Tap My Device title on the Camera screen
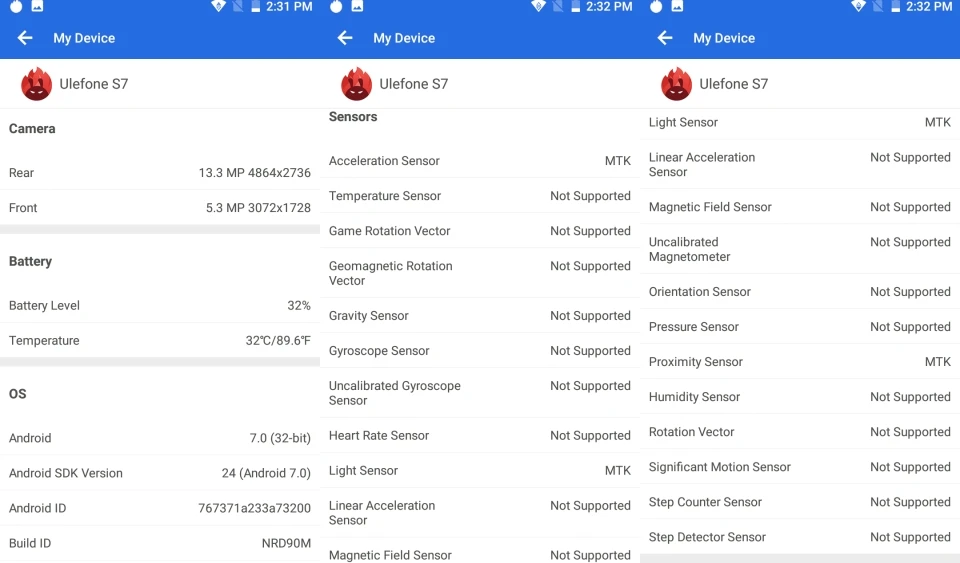 tap(84, 38)
